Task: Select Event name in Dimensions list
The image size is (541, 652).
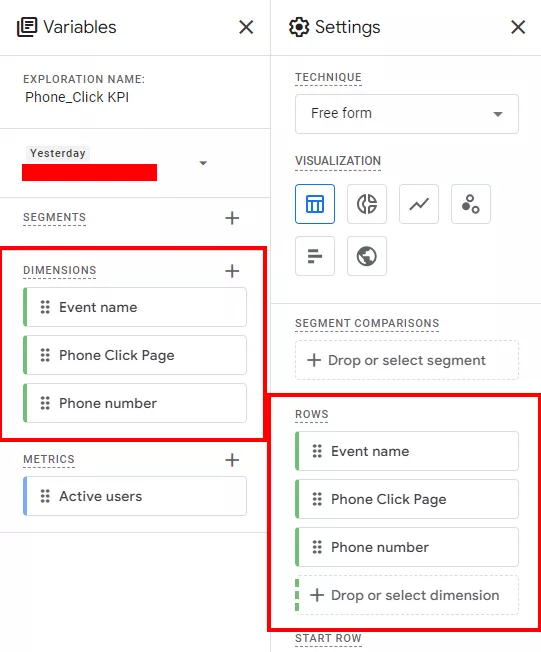Action: [x=135, y=307]
